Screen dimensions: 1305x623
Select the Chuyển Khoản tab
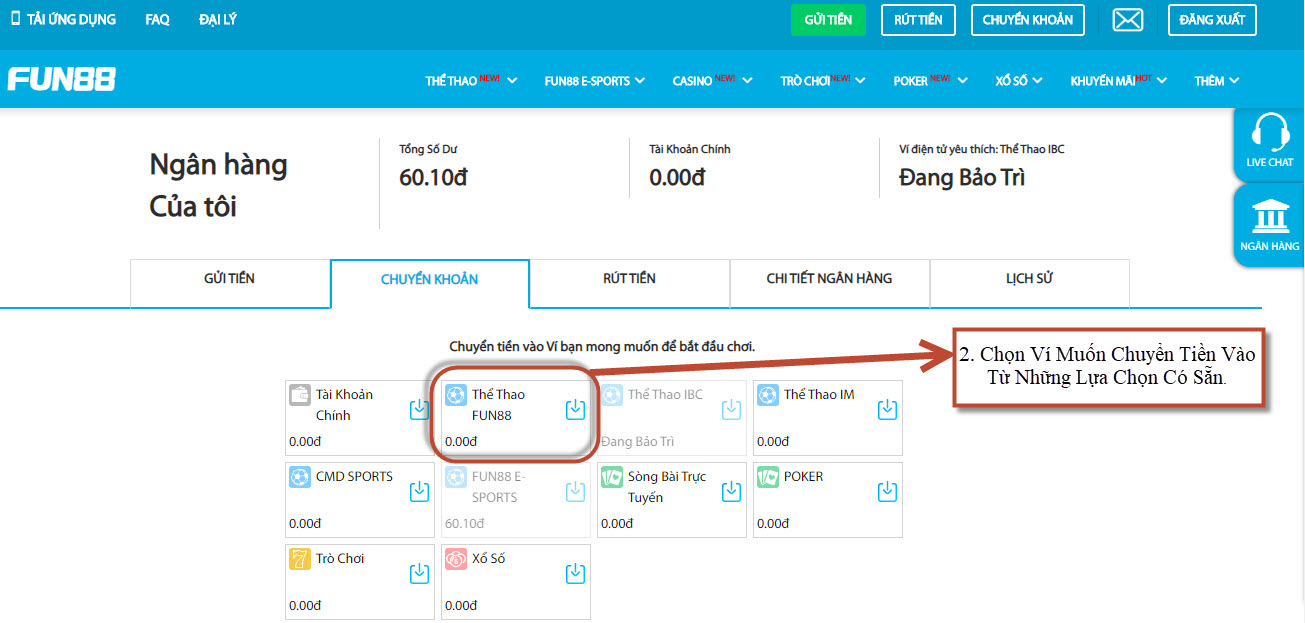tap(430, 283)
